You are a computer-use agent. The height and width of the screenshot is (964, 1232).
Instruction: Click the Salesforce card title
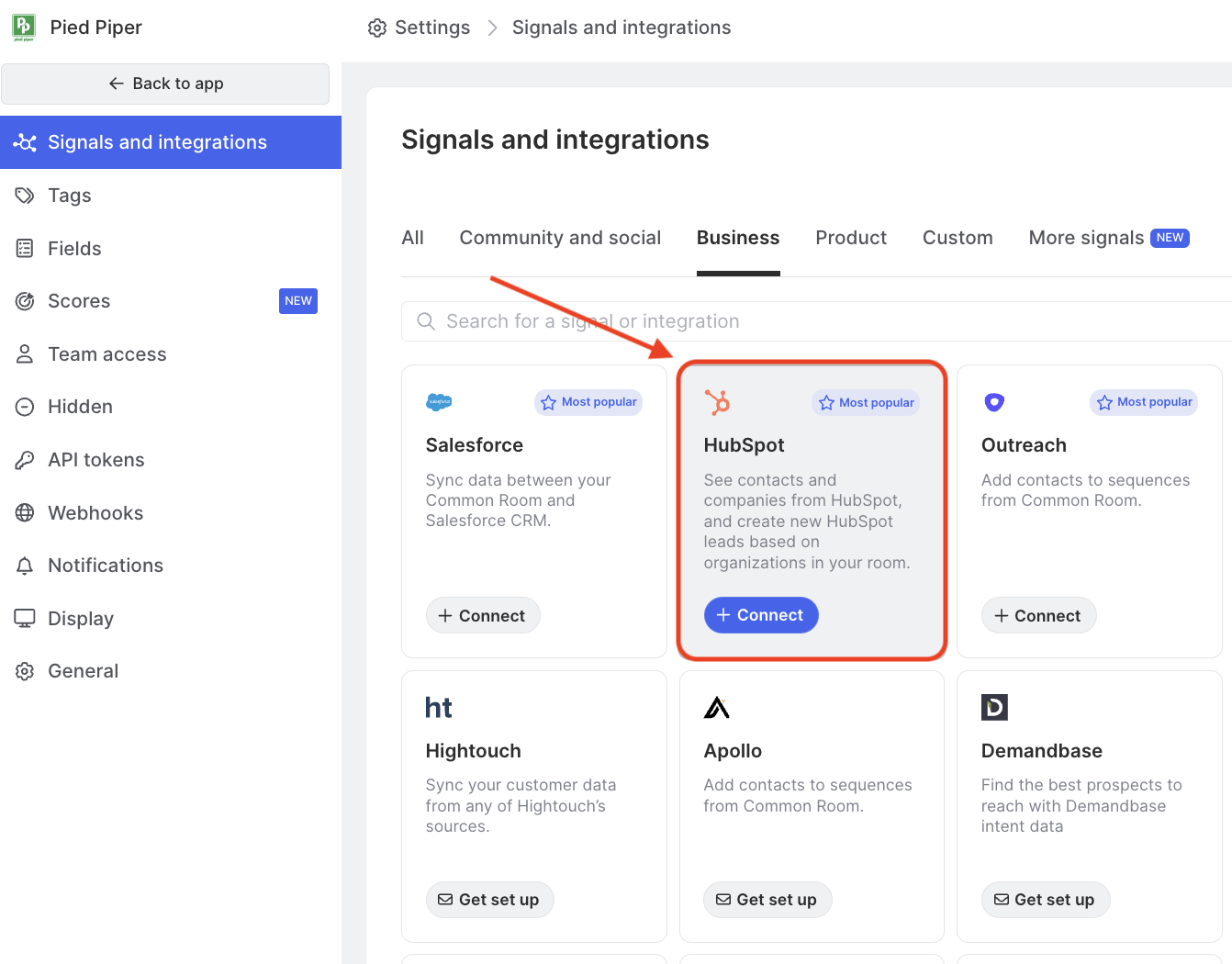pyautogui.click(x=475, y=445)
